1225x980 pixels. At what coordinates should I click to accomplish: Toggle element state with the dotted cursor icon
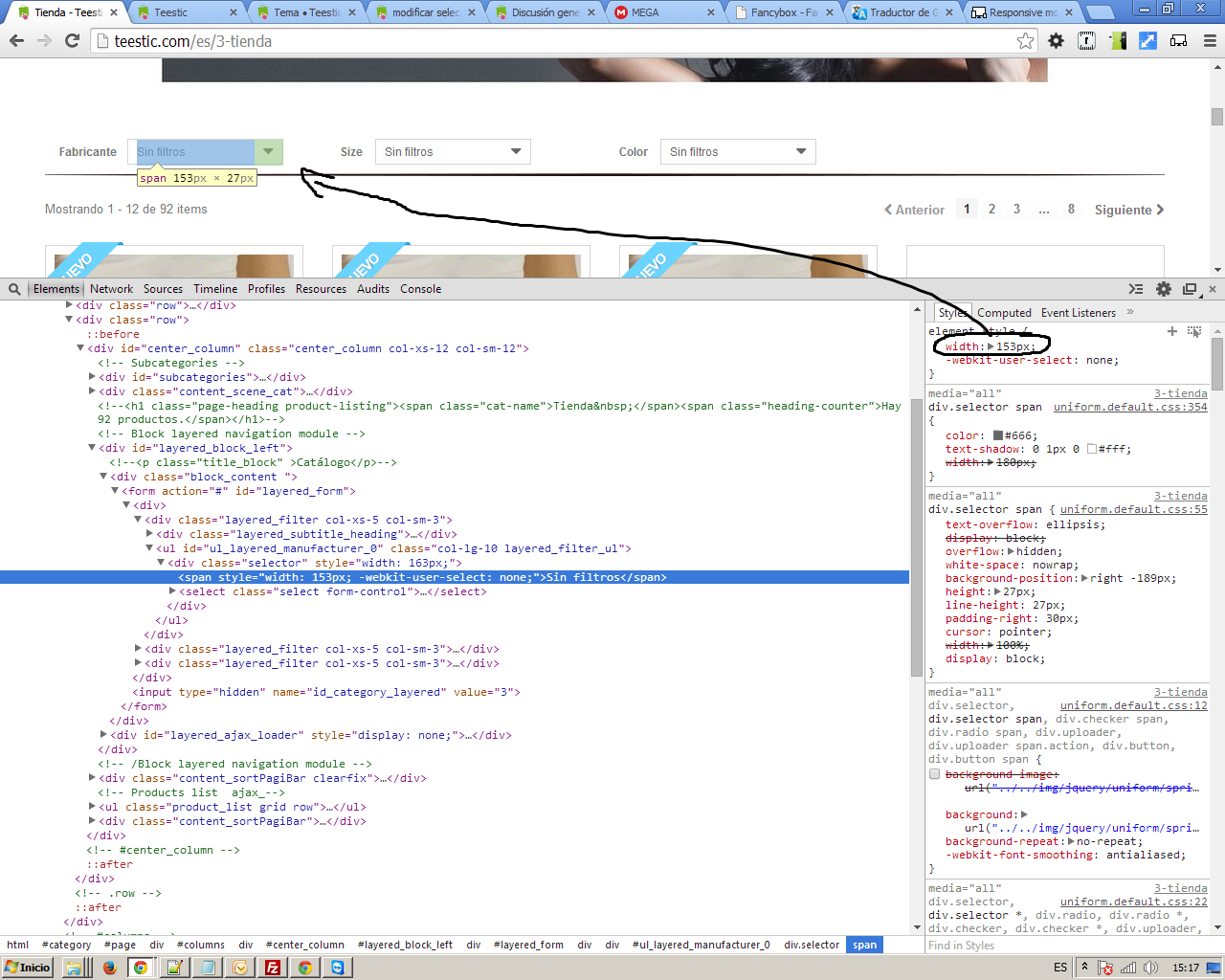(x=1194, y=331)
